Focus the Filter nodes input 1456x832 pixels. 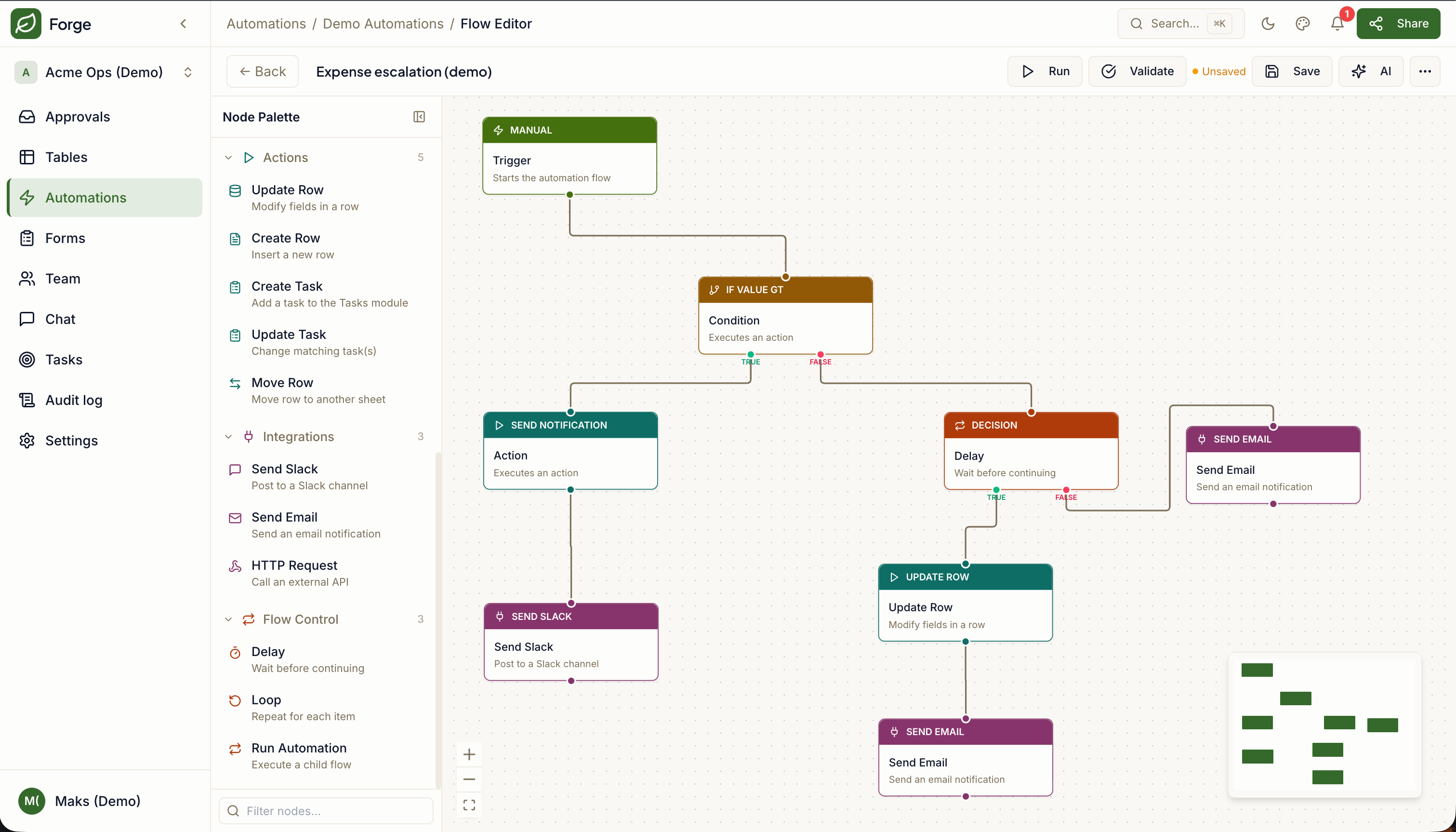(x=326, y=811)
